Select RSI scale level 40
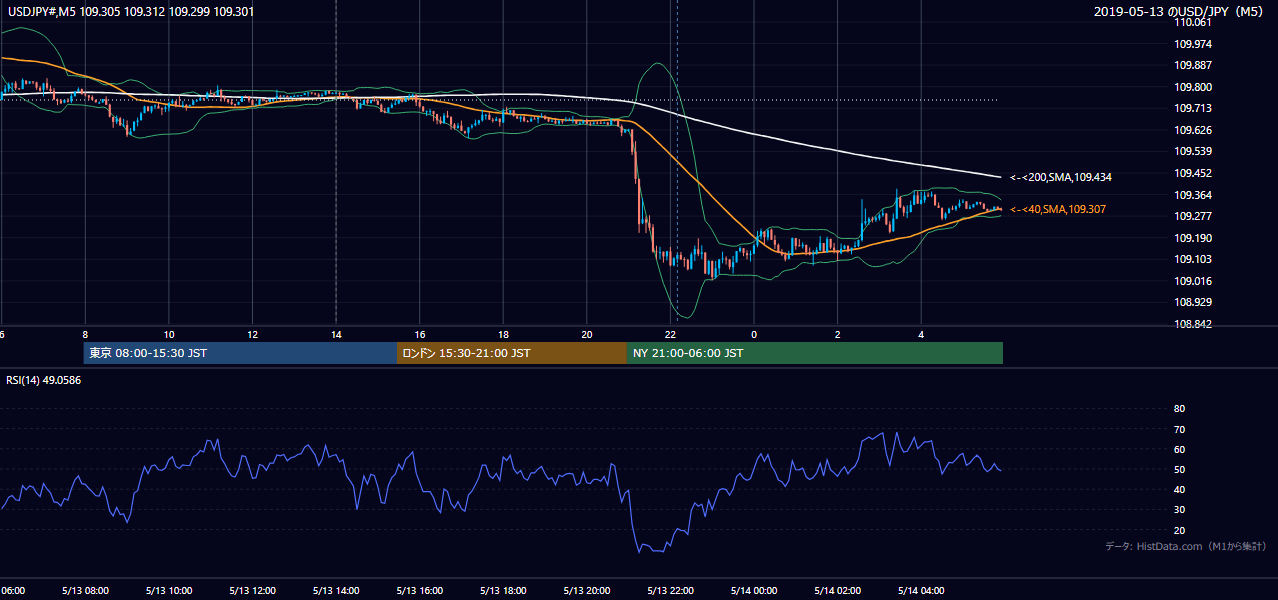The width and height of the screenshot is (1278, 600). [1179, 489]
